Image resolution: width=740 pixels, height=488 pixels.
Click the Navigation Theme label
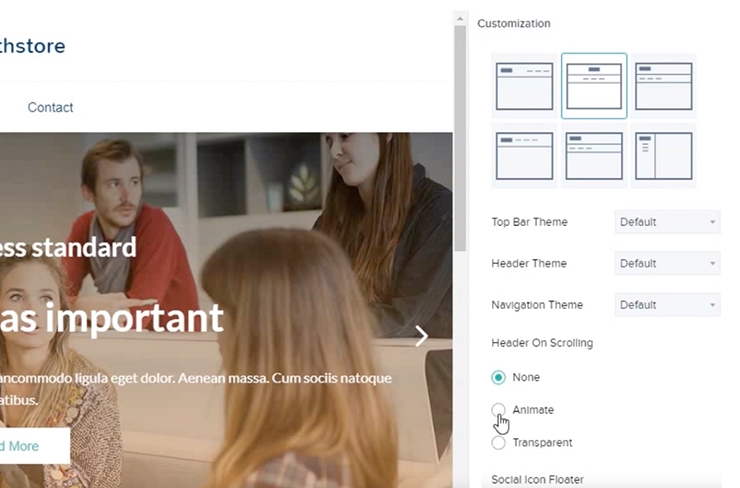pos(537,305)
